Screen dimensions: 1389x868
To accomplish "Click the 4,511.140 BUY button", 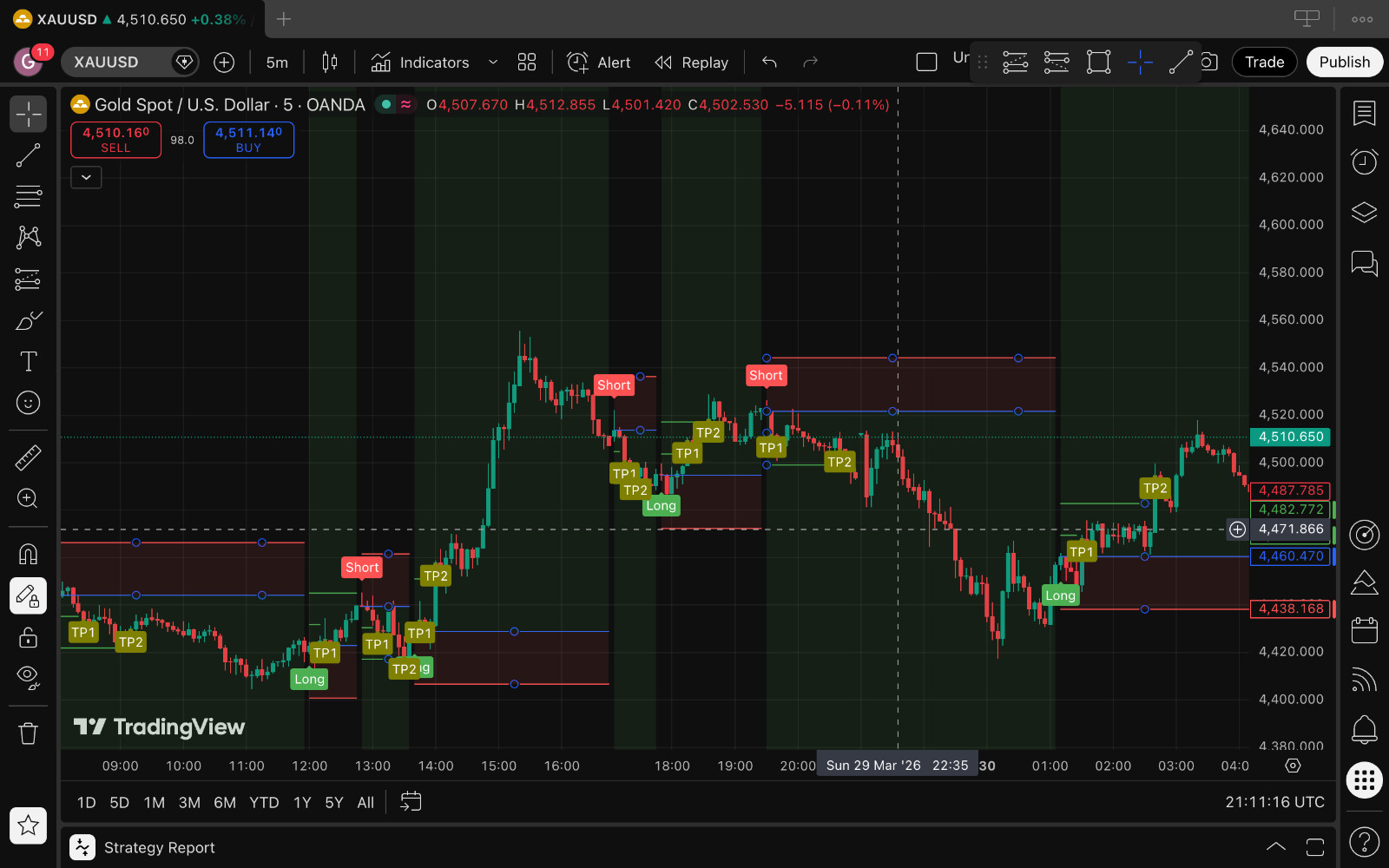I will click(248, 140).
